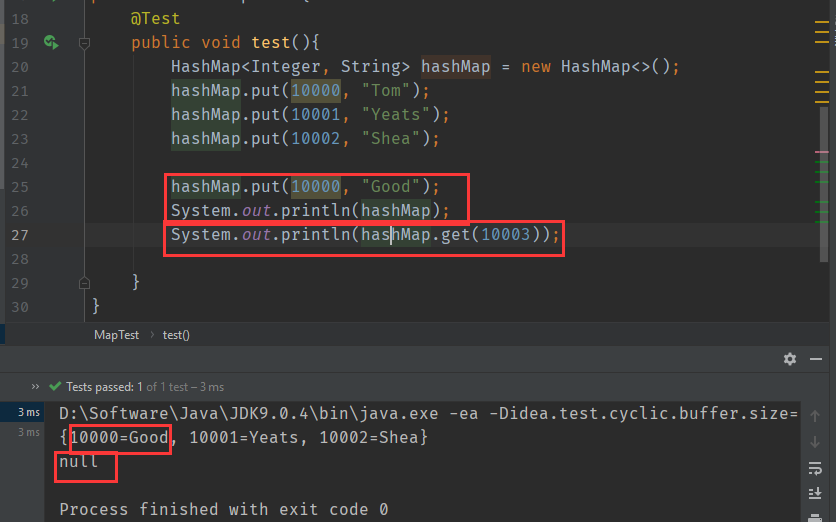Select the second 3 ms test result row
This screenshot has height=522, width=836.
(x=22, y=432)
